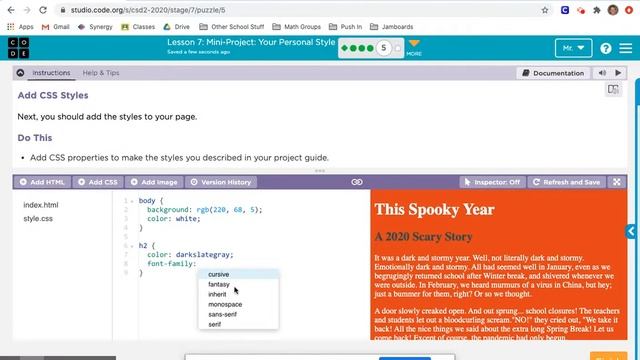
Task: Choose fantasy from autocomplete list
Action: (238, 284)
